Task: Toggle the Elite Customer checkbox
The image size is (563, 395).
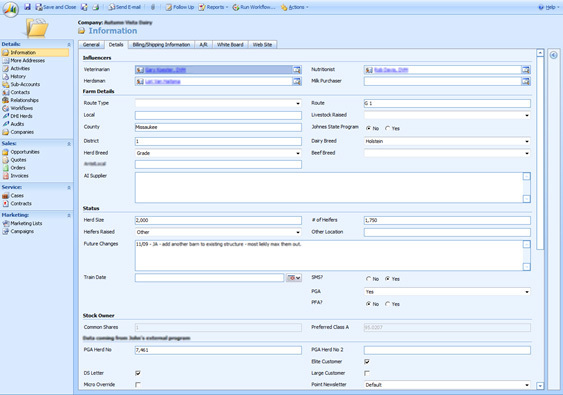Action: point(367,361)
